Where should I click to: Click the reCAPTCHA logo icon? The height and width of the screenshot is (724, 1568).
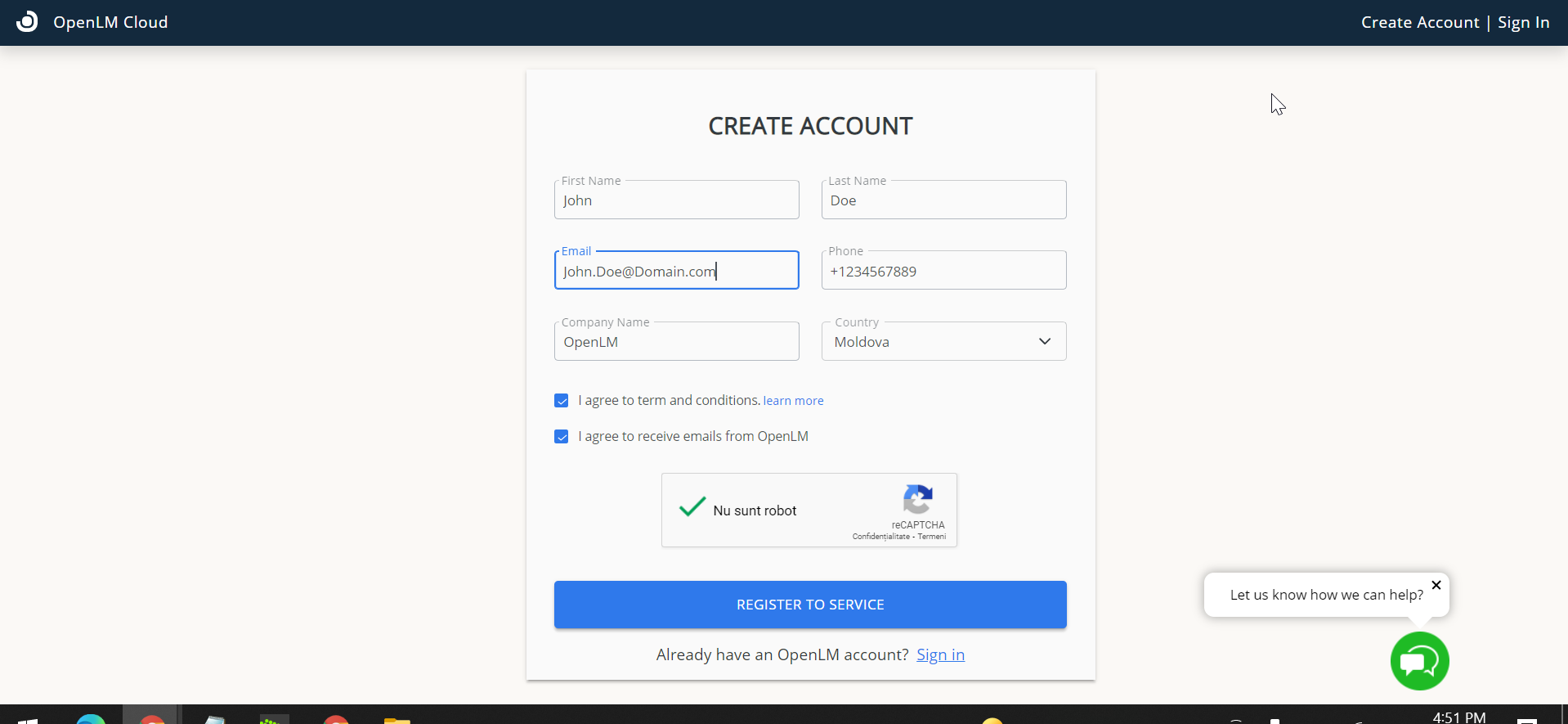pos(917,499)
